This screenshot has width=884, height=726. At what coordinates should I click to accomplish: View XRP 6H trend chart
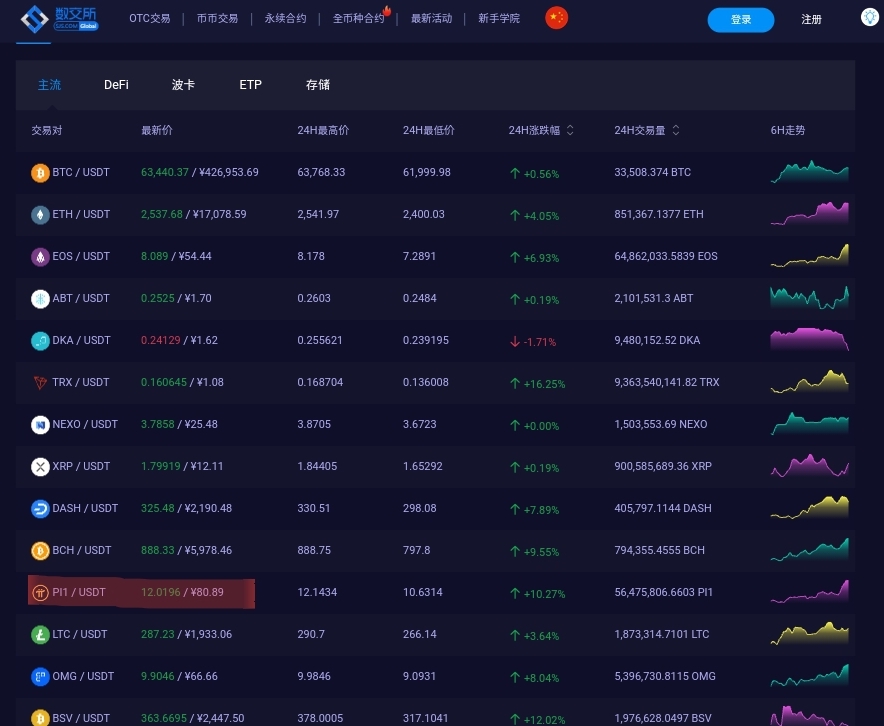click(x=809, y=466)
